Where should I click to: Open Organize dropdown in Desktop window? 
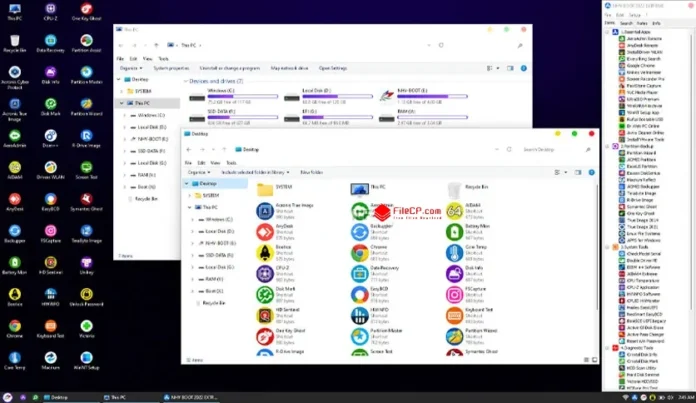click(x=199, y=172)
